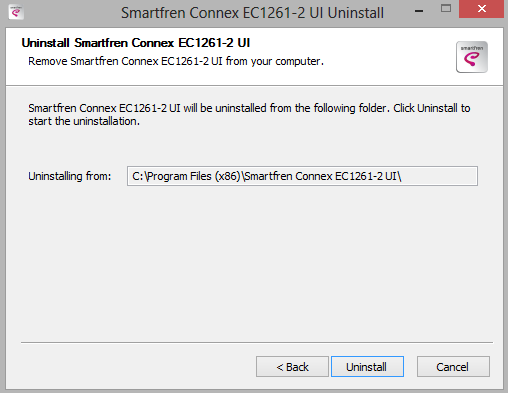Click the Smartfren logo in the header banner
Image resolution: width=508 pixels, height=393 pixels.
tap(472, 57)
